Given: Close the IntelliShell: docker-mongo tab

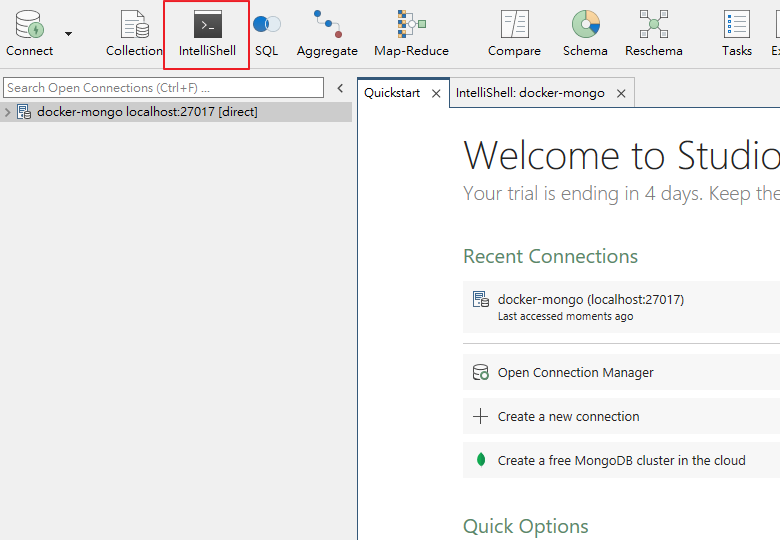Looking at the screenshot, I should click(621, 93).
